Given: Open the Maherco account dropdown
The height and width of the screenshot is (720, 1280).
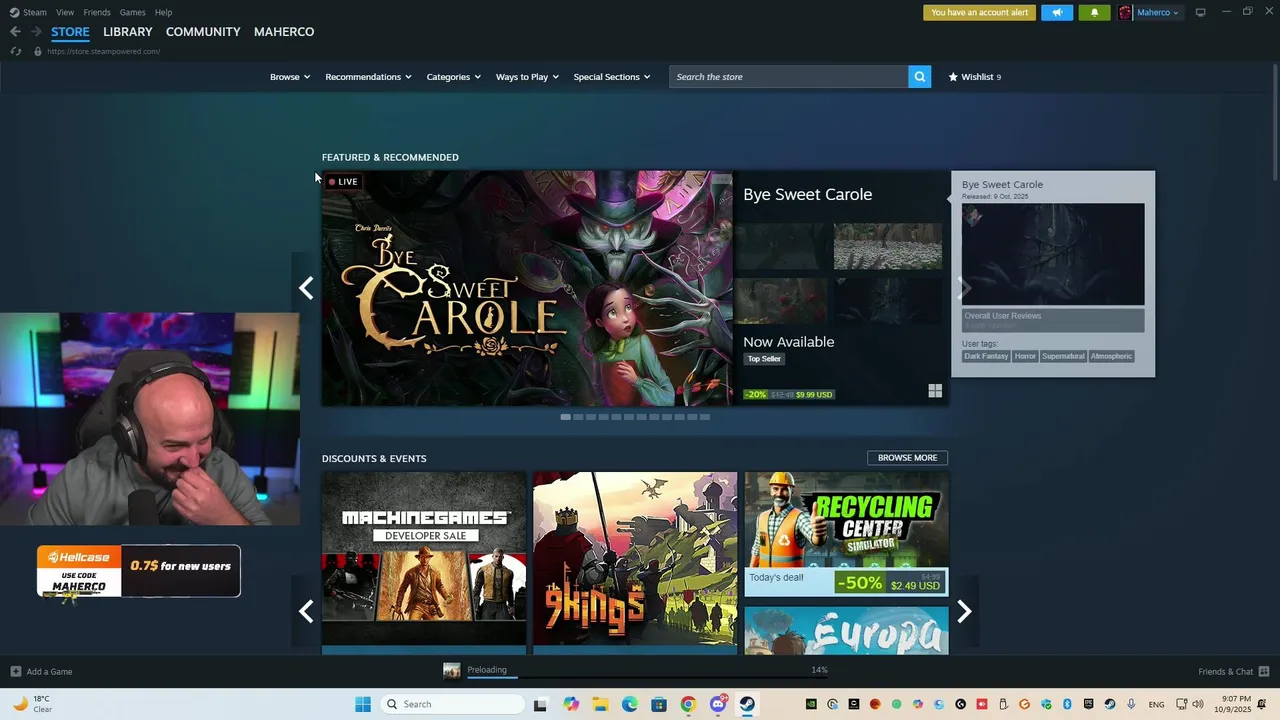Looking at the screenshot, I should click(x=1158, y=13).
